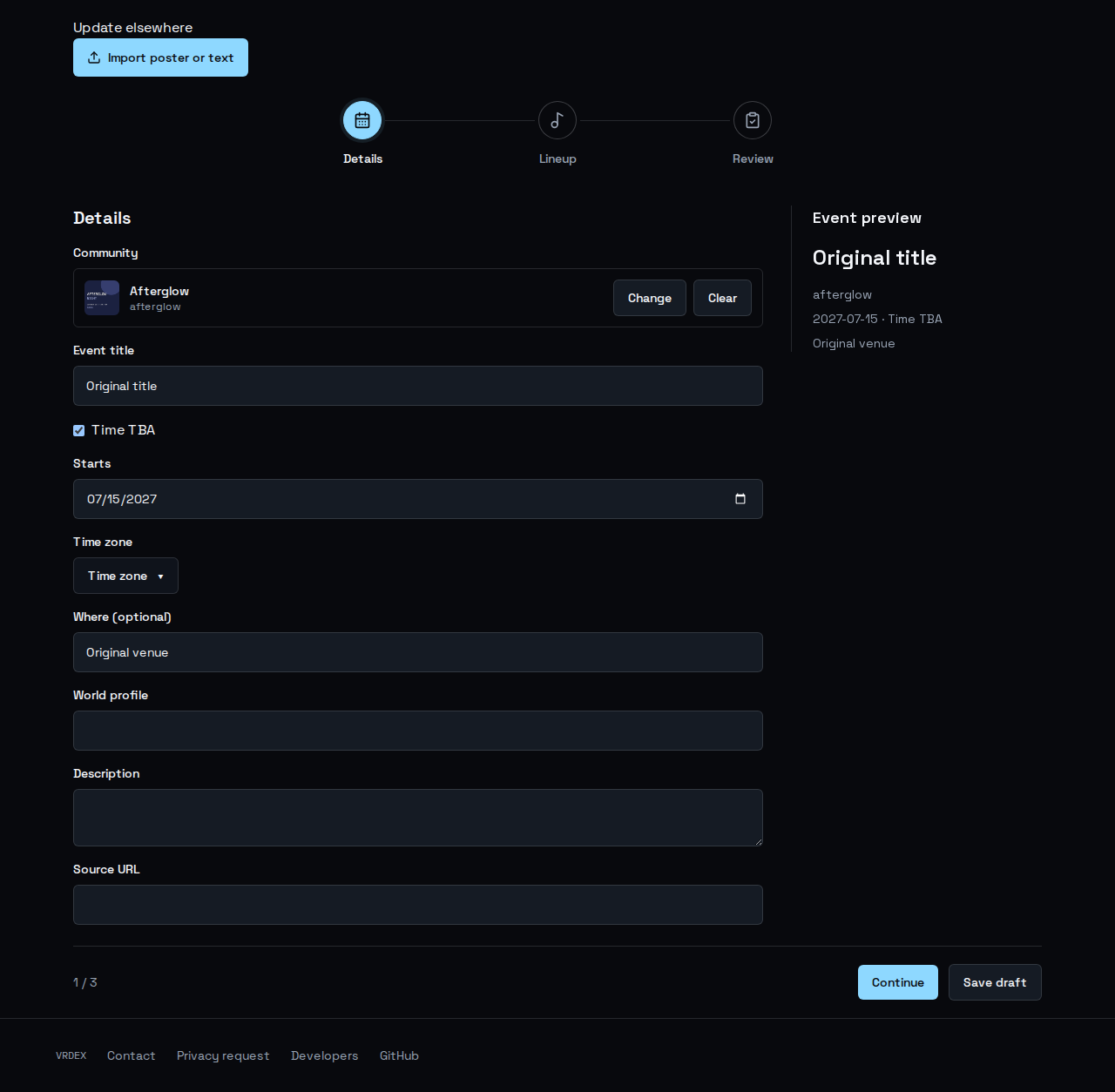Click the Details calendar step icon

pyautogui.click(x=362, y=120)
